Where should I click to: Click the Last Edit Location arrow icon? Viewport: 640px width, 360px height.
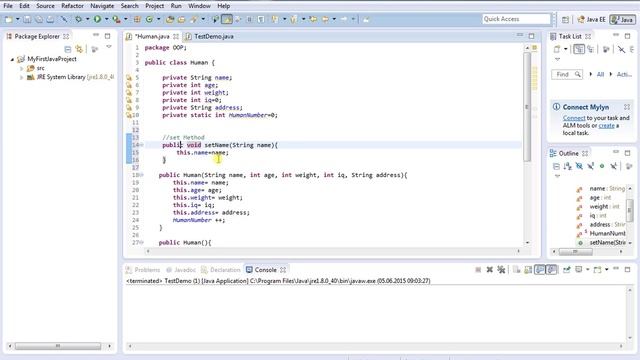click(313, 19)
